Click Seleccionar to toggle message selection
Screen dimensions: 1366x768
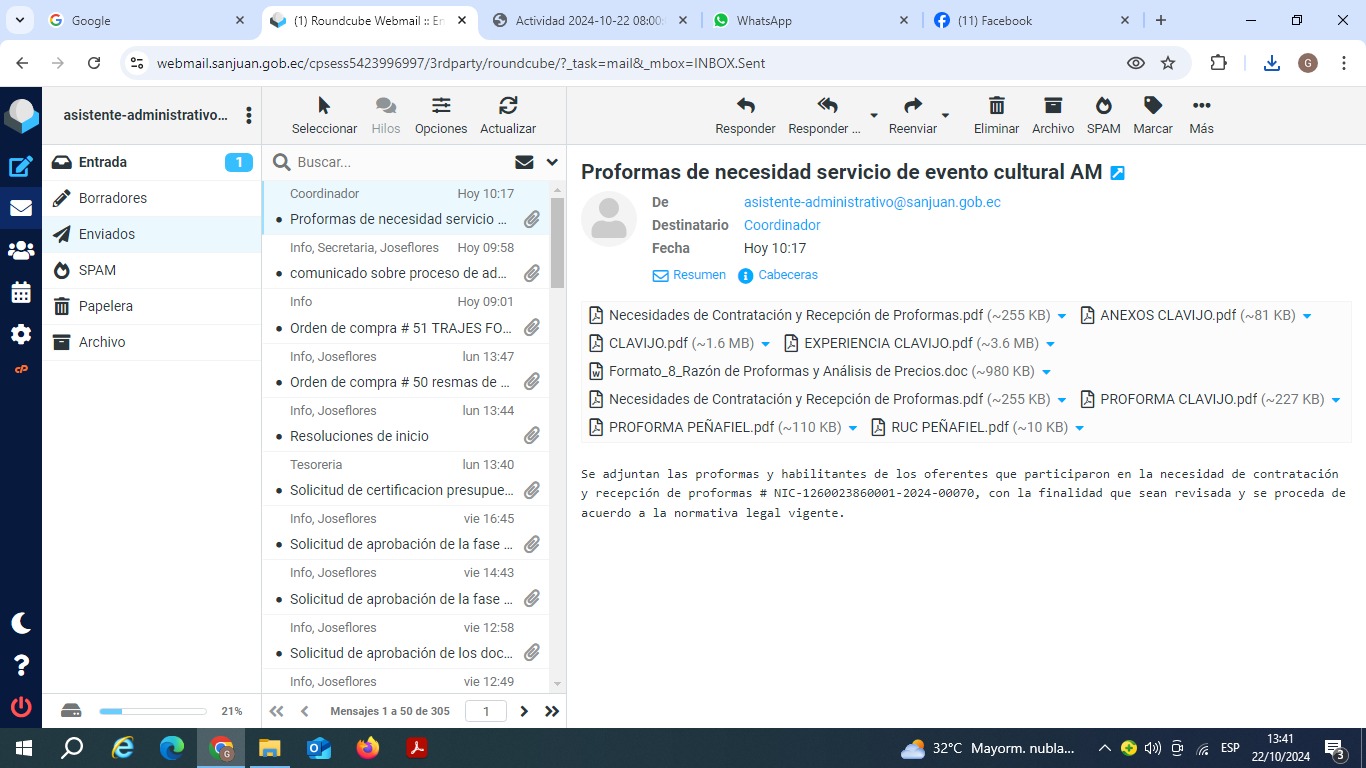tap(324, 115)
